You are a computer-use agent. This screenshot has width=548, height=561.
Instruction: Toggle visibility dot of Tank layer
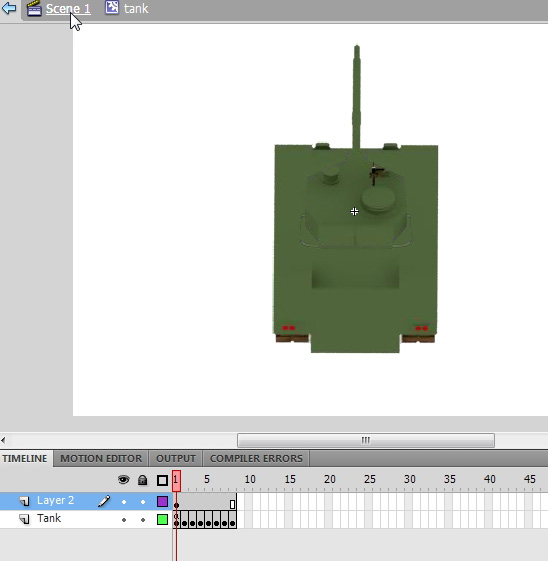124,520
